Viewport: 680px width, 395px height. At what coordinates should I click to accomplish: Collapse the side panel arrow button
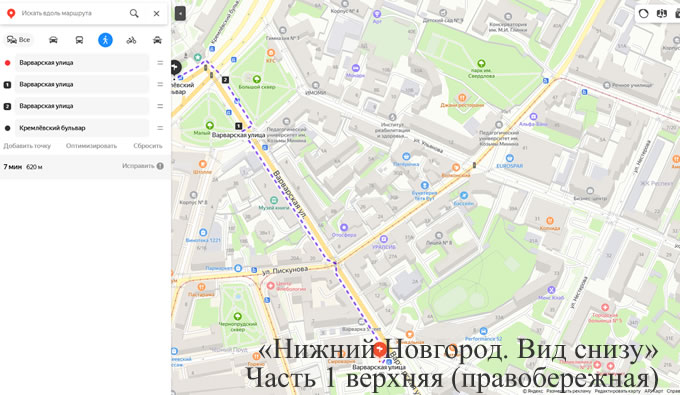click(180, 13)
